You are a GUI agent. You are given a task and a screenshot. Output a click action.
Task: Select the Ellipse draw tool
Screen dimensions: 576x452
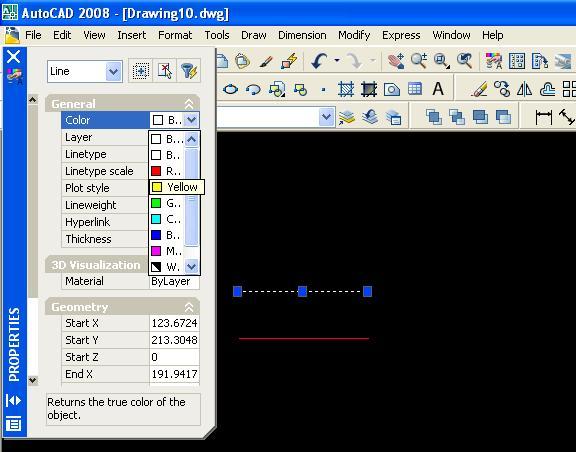click(230, 89)
